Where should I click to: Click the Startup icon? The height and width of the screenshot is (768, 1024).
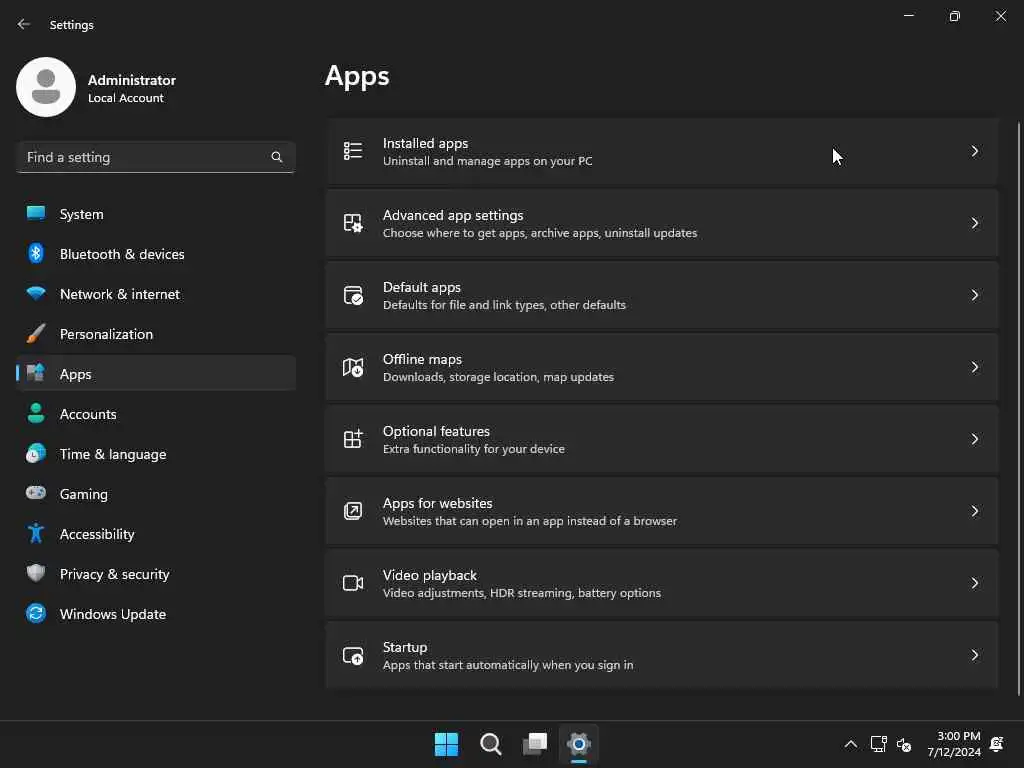353,655
